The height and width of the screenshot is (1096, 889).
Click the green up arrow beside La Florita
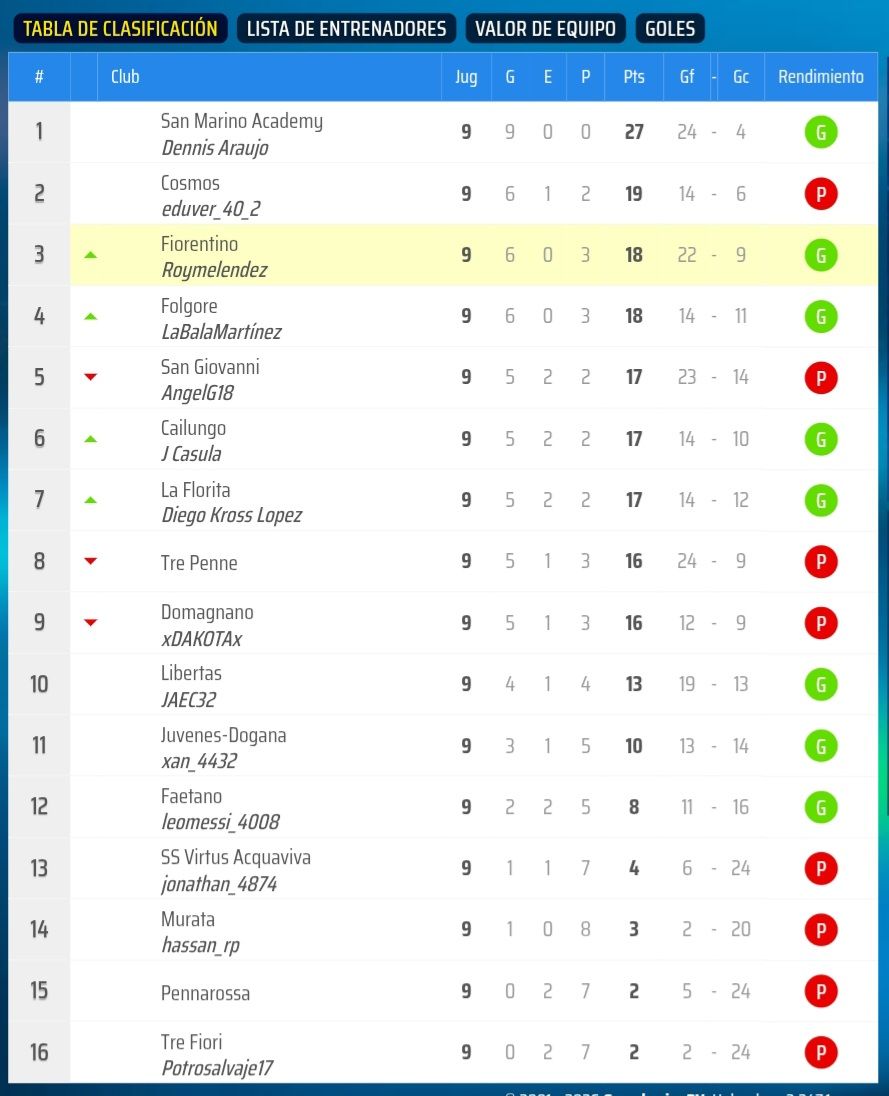click(x=90, y=500)
